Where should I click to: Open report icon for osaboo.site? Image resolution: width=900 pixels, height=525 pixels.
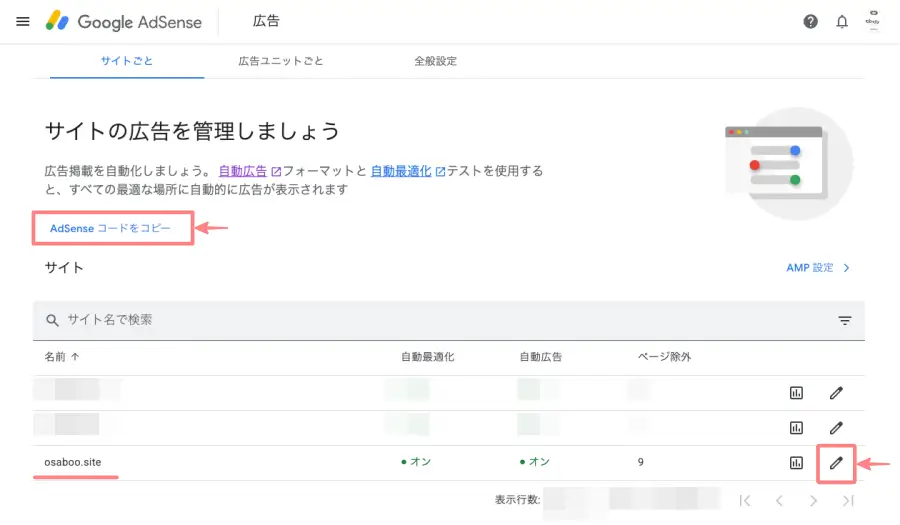point(796,463)
